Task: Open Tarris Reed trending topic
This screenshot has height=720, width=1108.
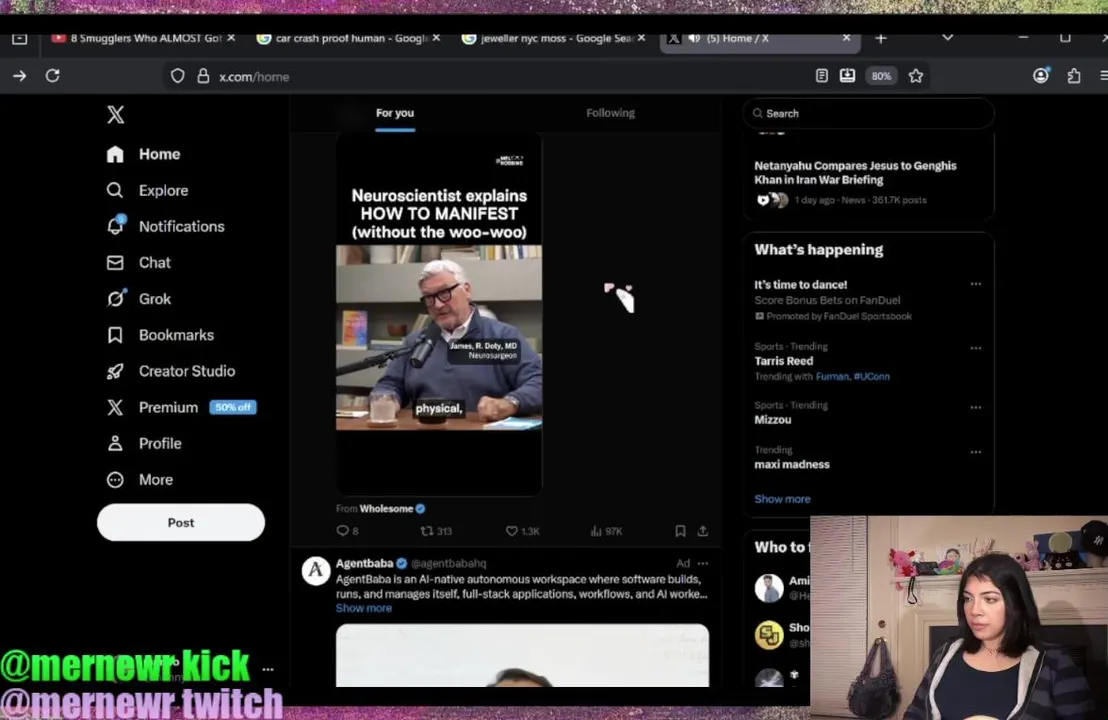Action: 784,361
